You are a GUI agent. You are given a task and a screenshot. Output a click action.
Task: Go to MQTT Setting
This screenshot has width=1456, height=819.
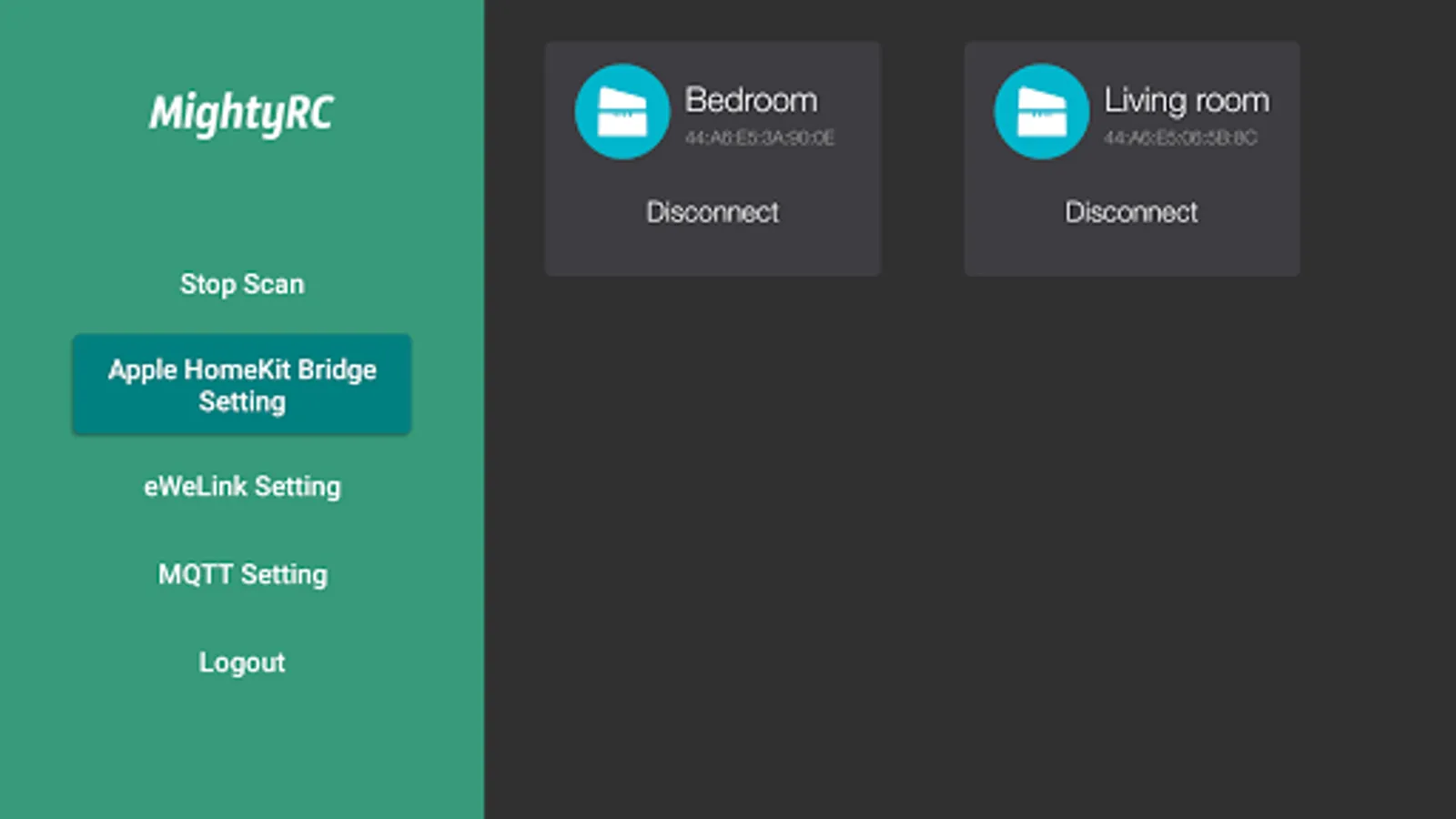(242, 574)
